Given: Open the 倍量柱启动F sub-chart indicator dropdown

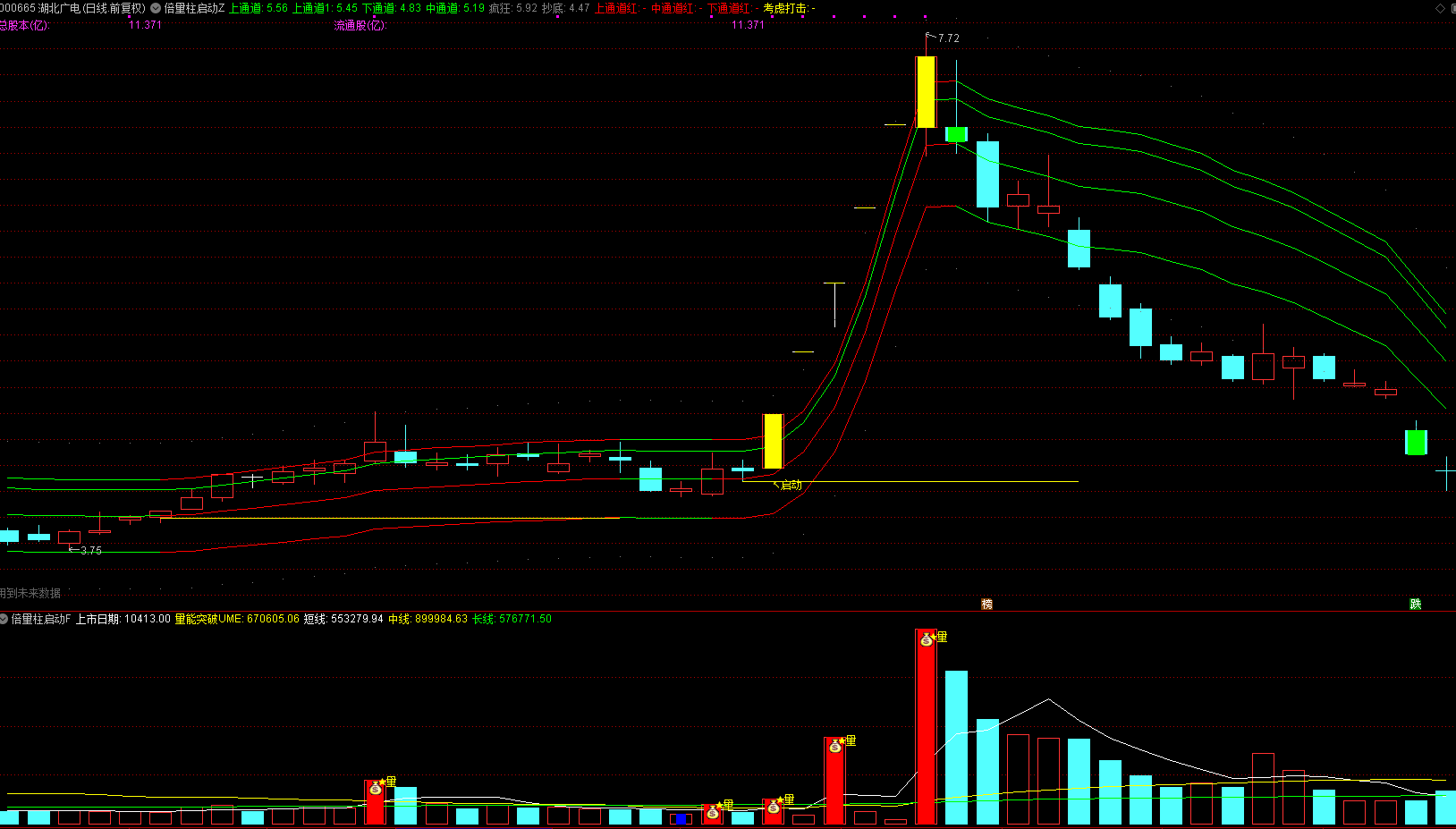Looking at the screenshot, I should coord(4,619).
